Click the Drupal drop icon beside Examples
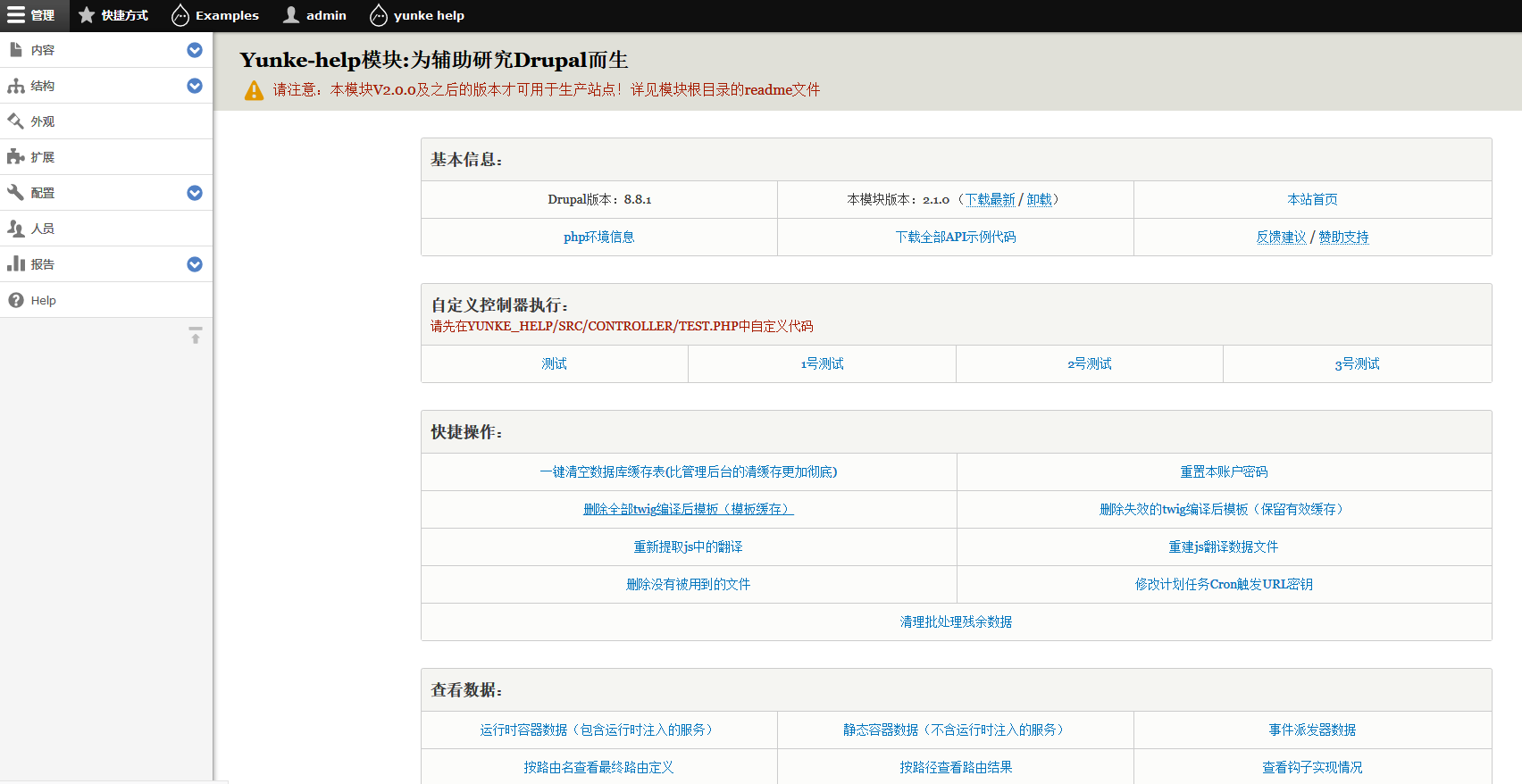 [180, 15]
